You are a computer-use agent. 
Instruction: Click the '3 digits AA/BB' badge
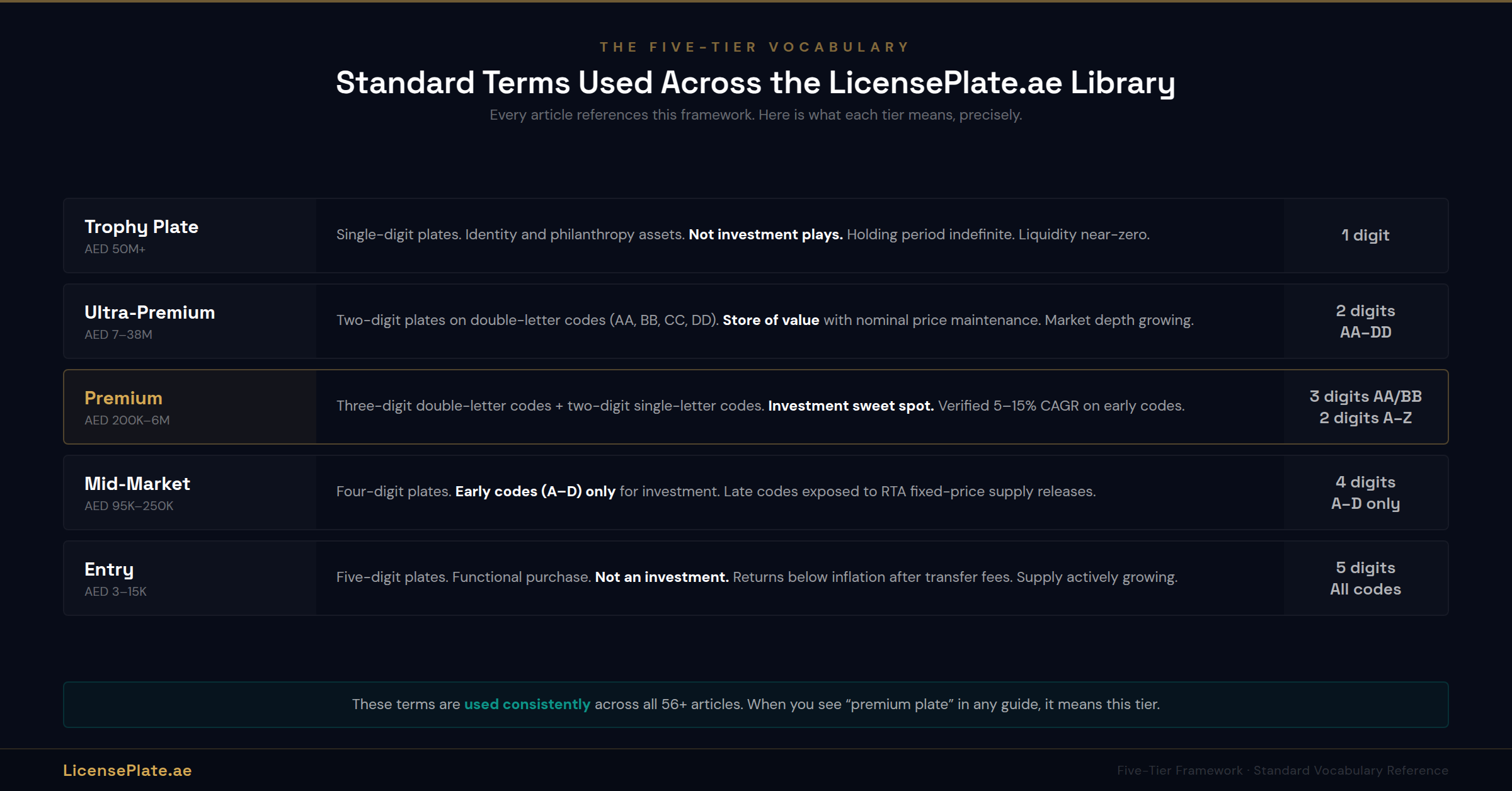click(1365, 397)
